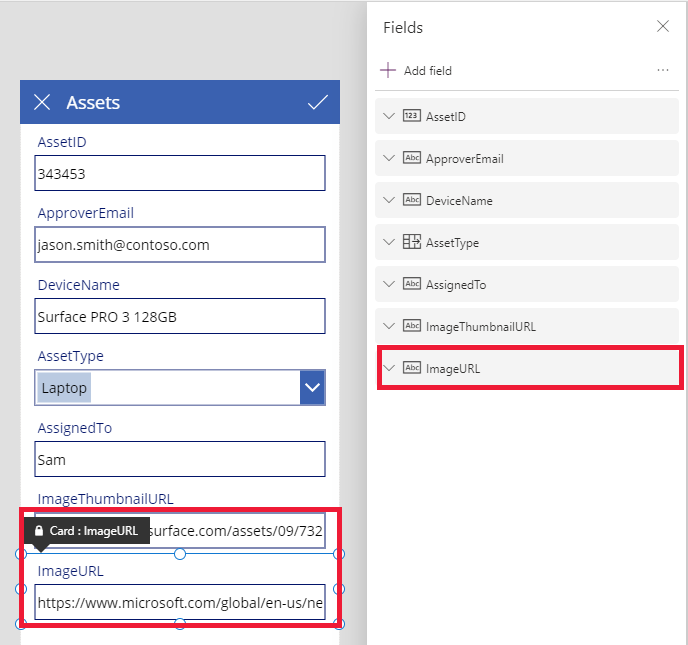Select ApproverEmail row name in Fields pane
This screenshot has width=688, height=645.
click(465, 159)
